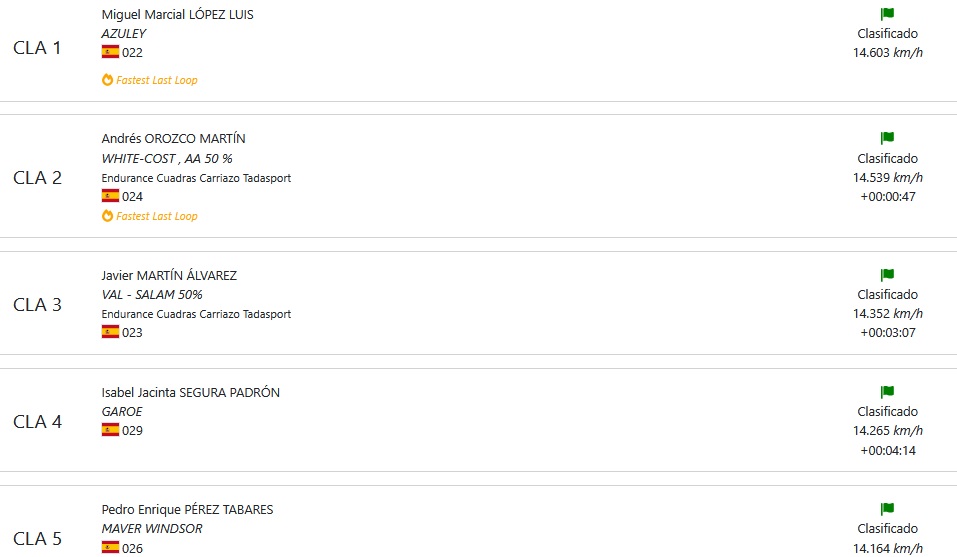Image resolution: width=957 pixels, height=557 pixels.
Task: Click the Spanish flag beside number 022
Action: (x=110, y=52)
